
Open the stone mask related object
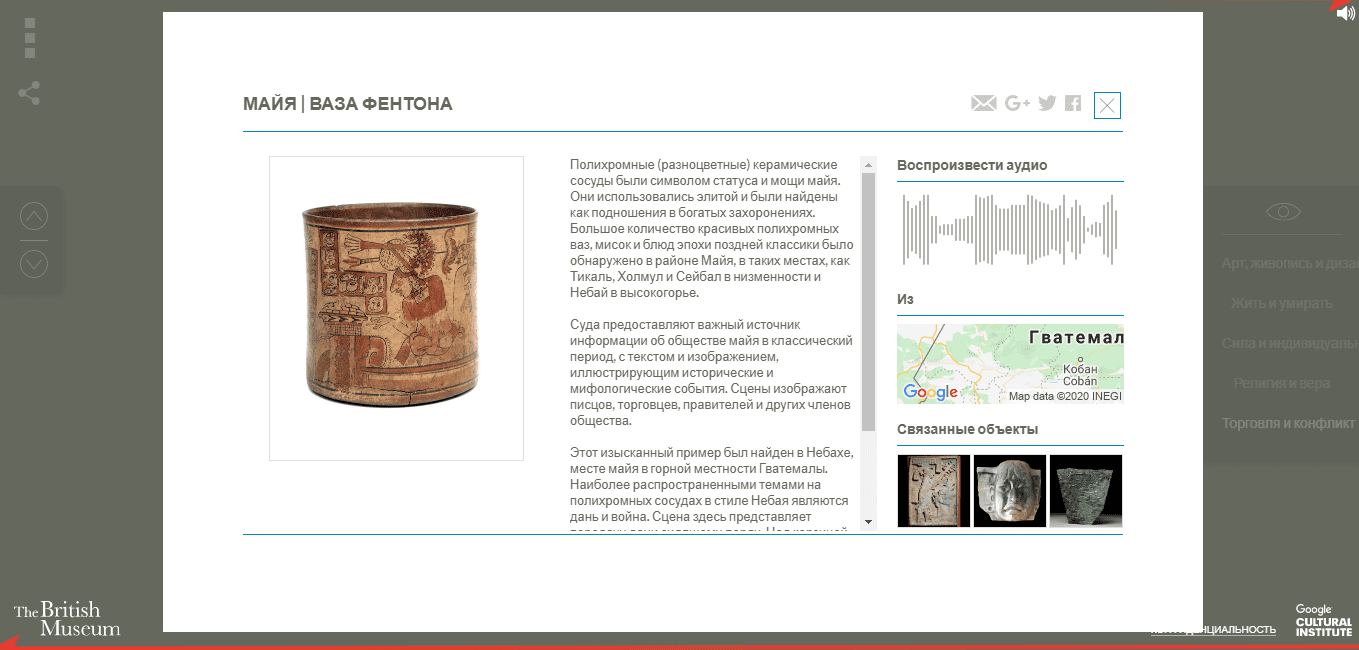pos(1009,491)
